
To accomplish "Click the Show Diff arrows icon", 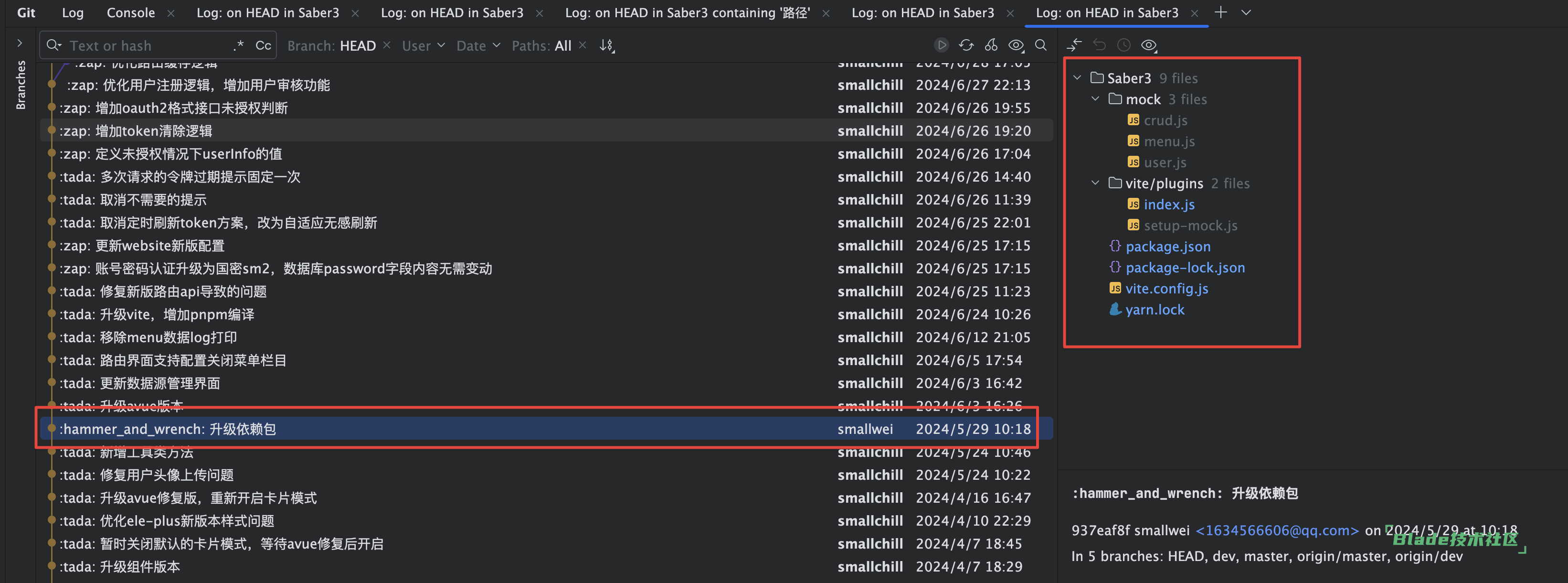I will 1074,45.
